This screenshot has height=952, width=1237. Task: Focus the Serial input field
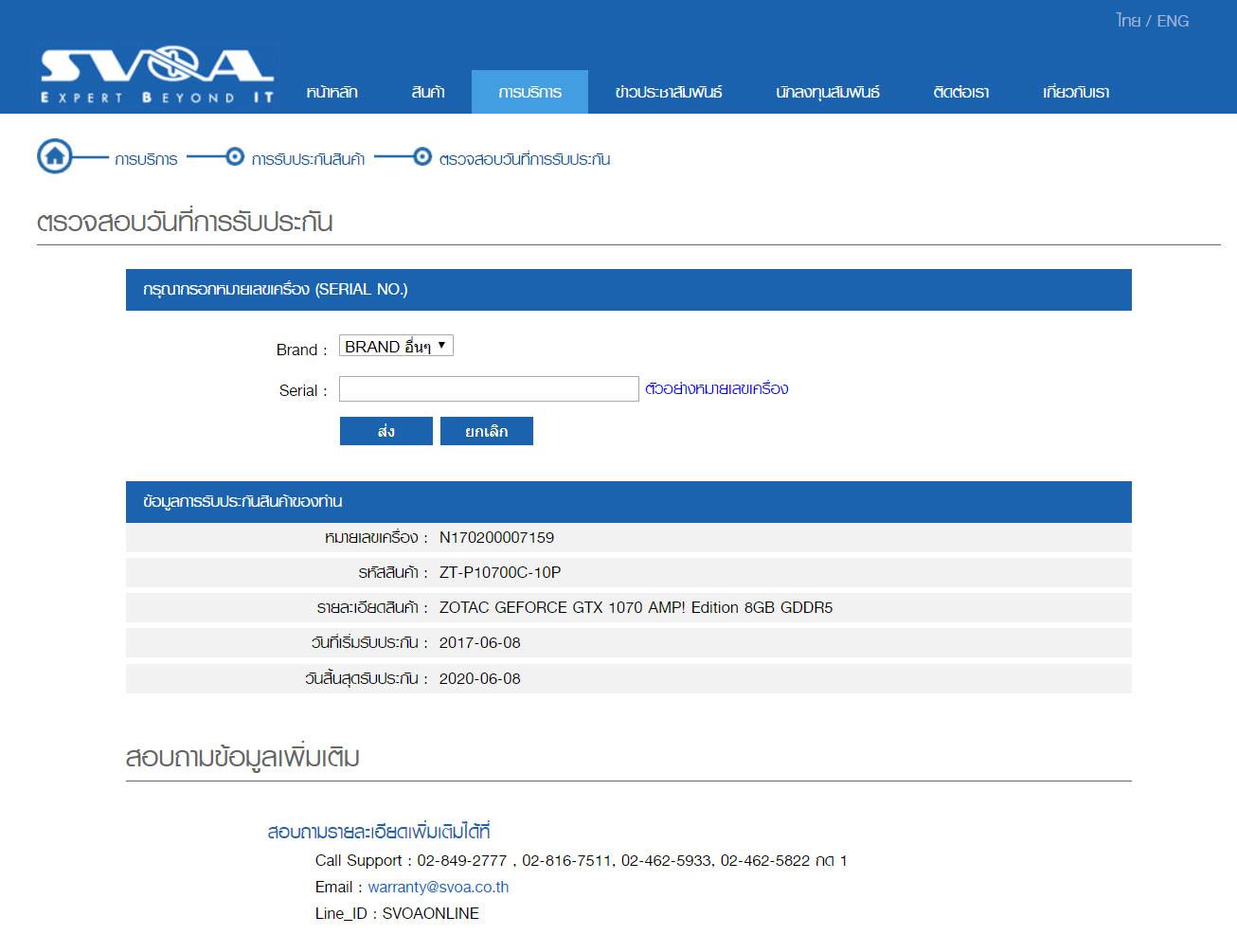[489, 388]
